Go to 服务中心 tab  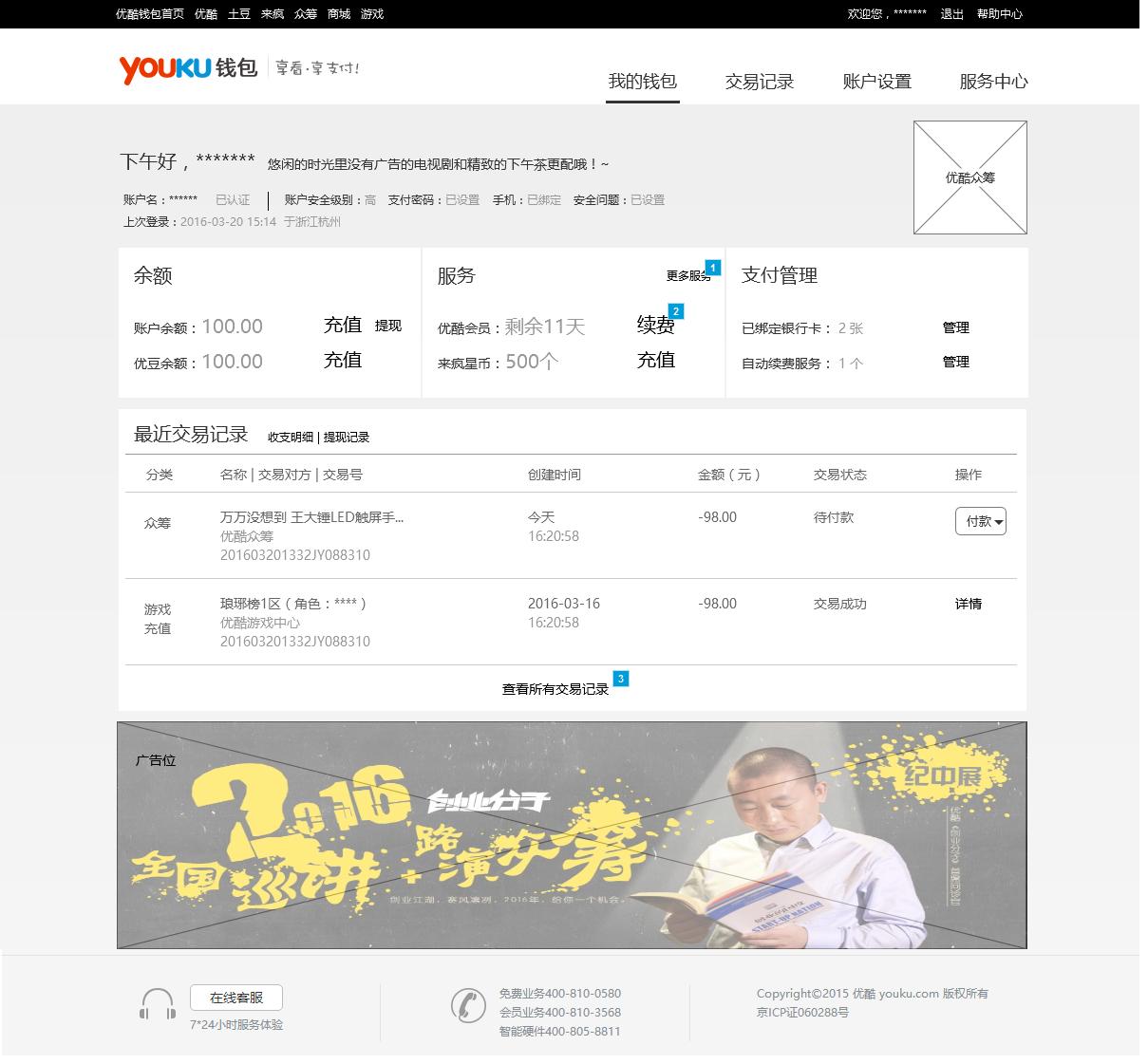coord(993,82)
